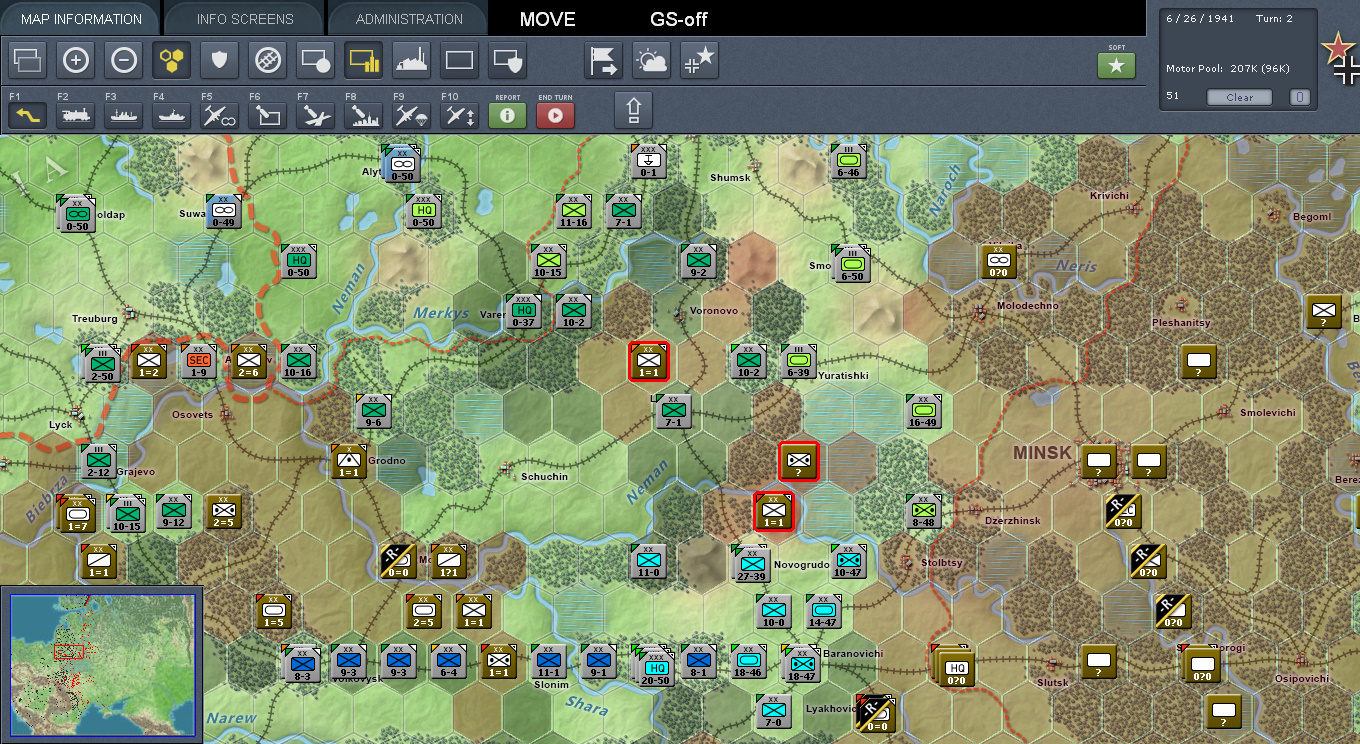Image resolution: width=1360 pixels, height=744 pixels.
Task: Click the MINSK city label
Action: 1043,453
